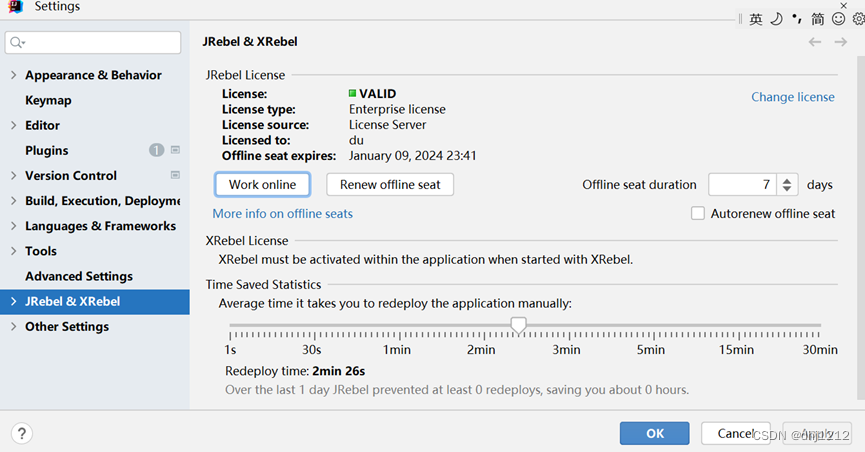Click the search magnifier icon in settings
Image resolution: width=865 pixels, height=452 pixels.
click(x=17, y=43)
